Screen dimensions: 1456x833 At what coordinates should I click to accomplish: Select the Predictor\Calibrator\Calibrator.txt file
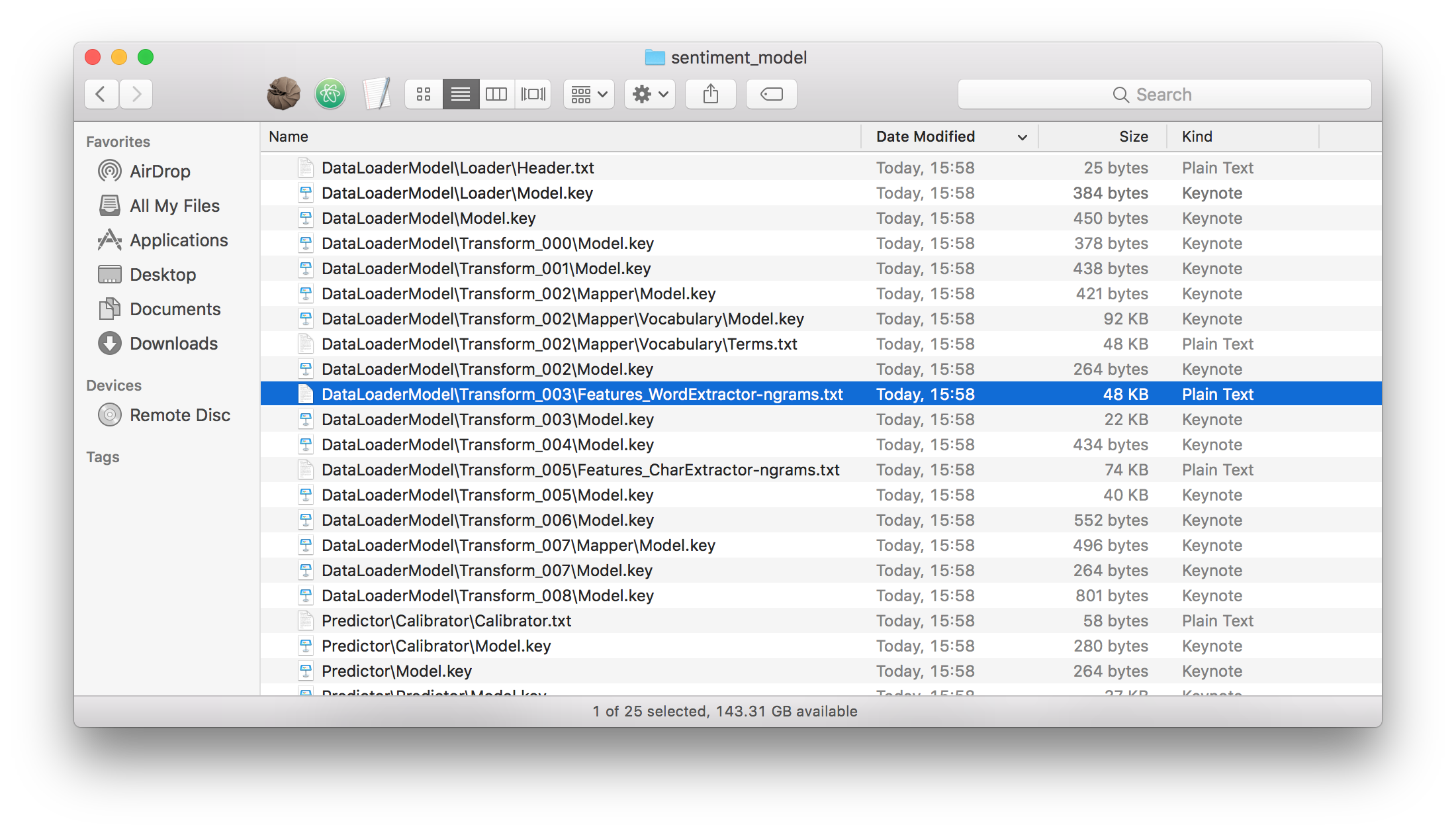[447, 620]
